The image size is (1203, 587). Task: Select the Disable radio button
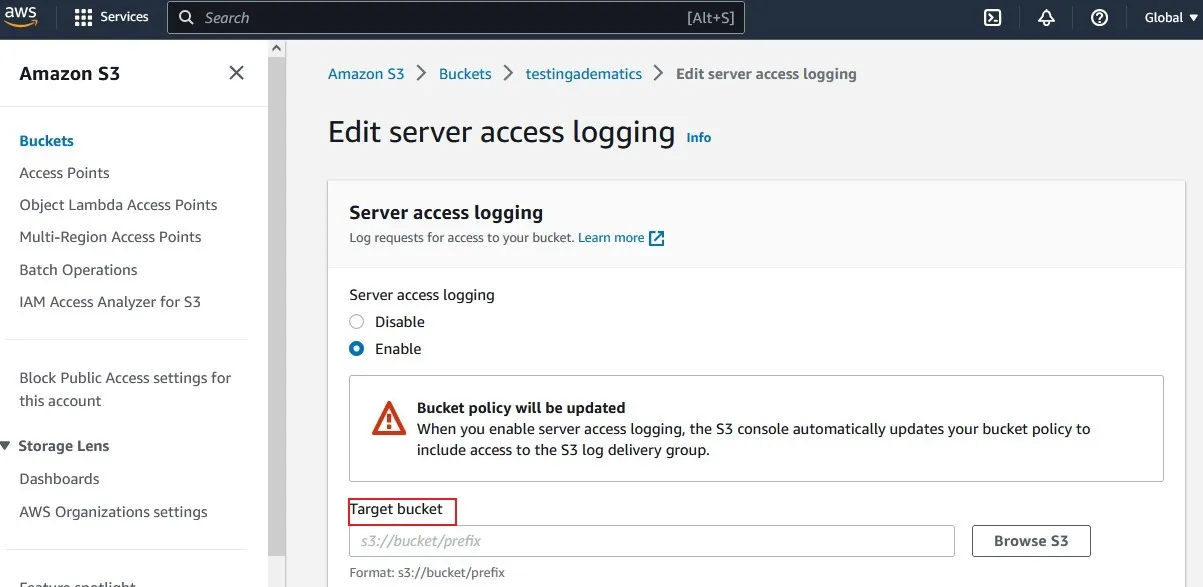coord(356,322)
